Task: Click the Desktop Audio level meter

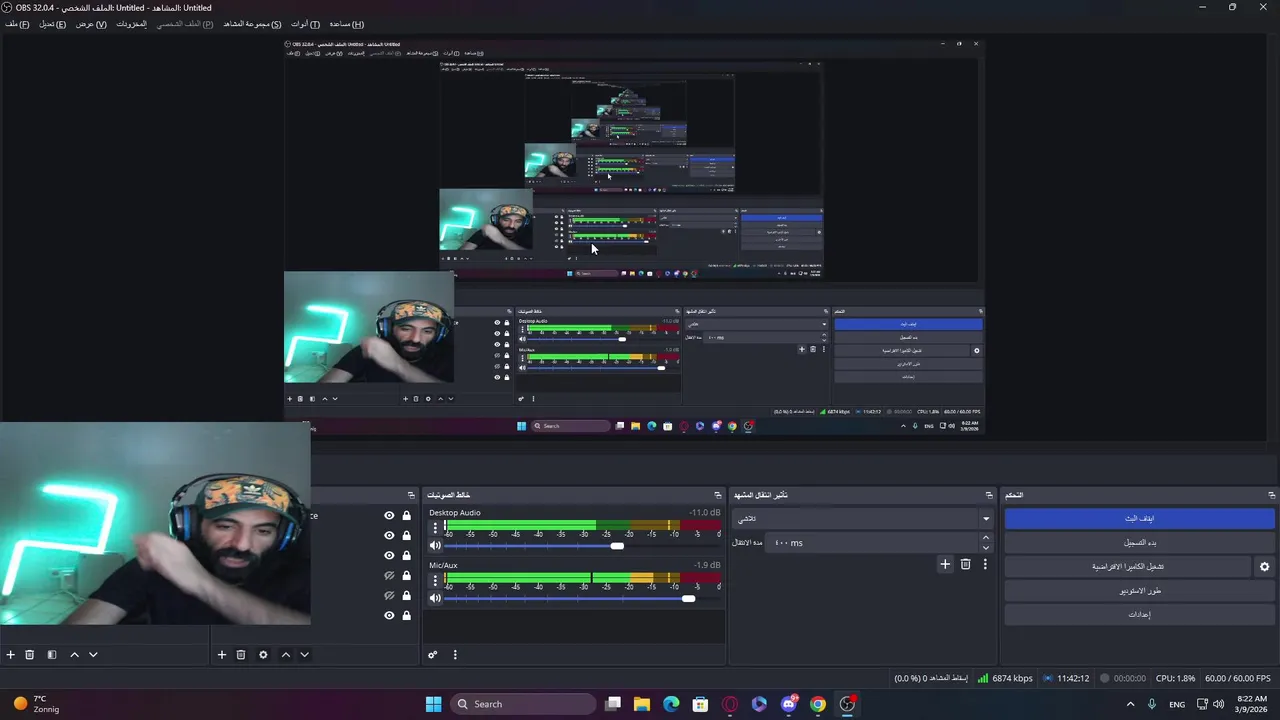Action: coord(583,526)
